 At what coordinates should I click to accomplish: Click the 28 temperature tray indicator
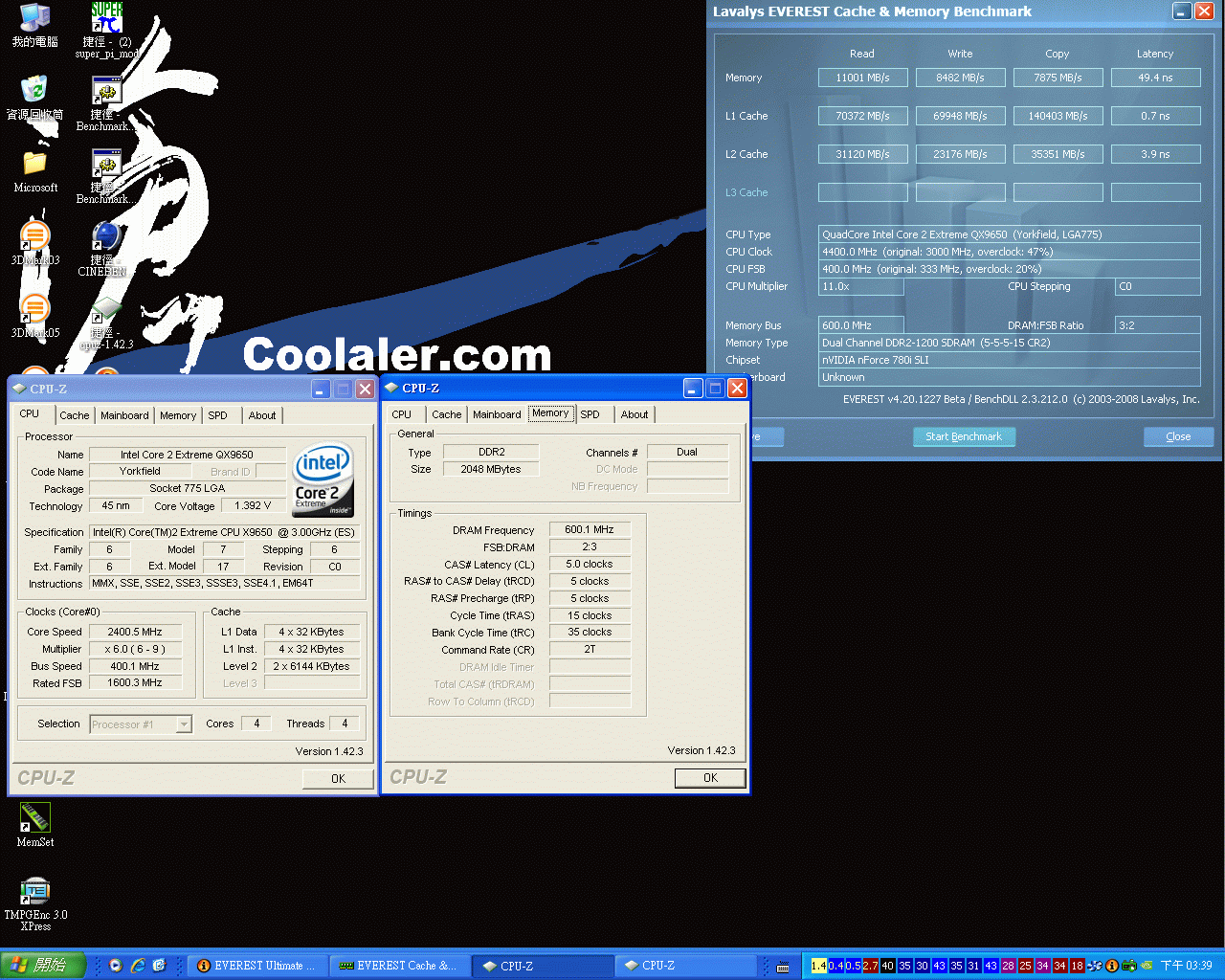point(1008,966)
